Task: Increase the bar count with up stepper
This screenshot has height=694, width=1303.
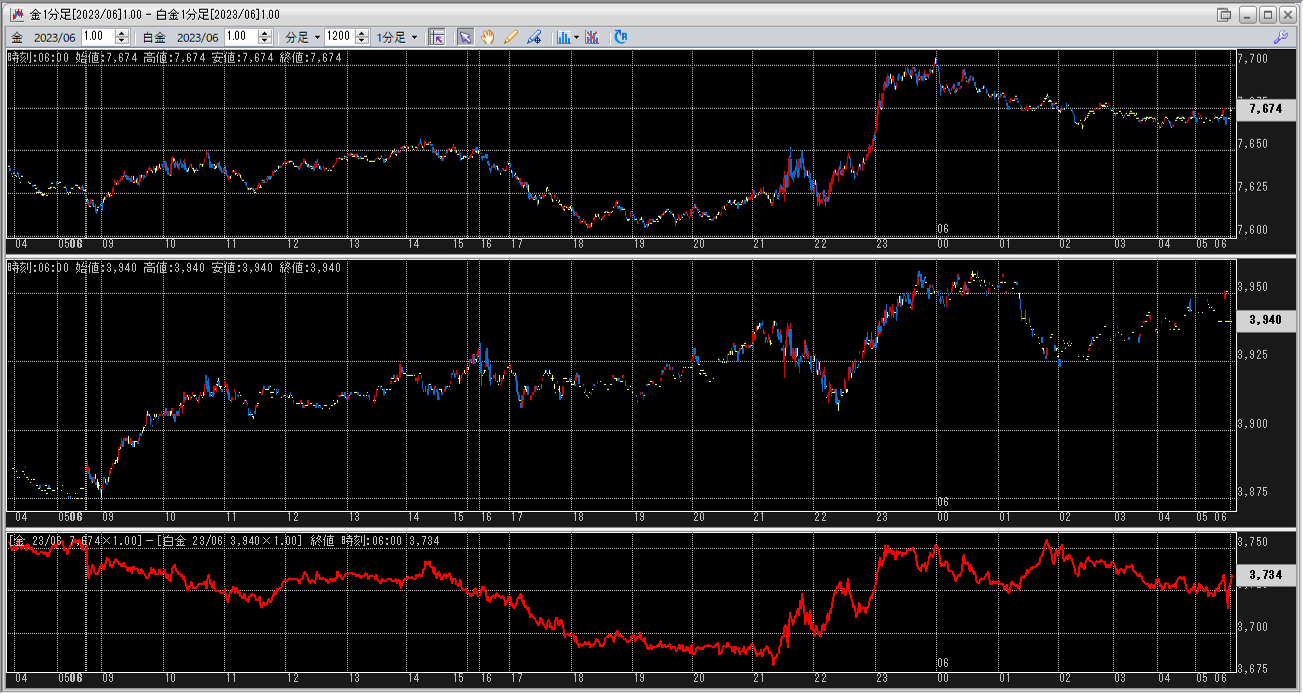Action: click(x=360, y=33)
